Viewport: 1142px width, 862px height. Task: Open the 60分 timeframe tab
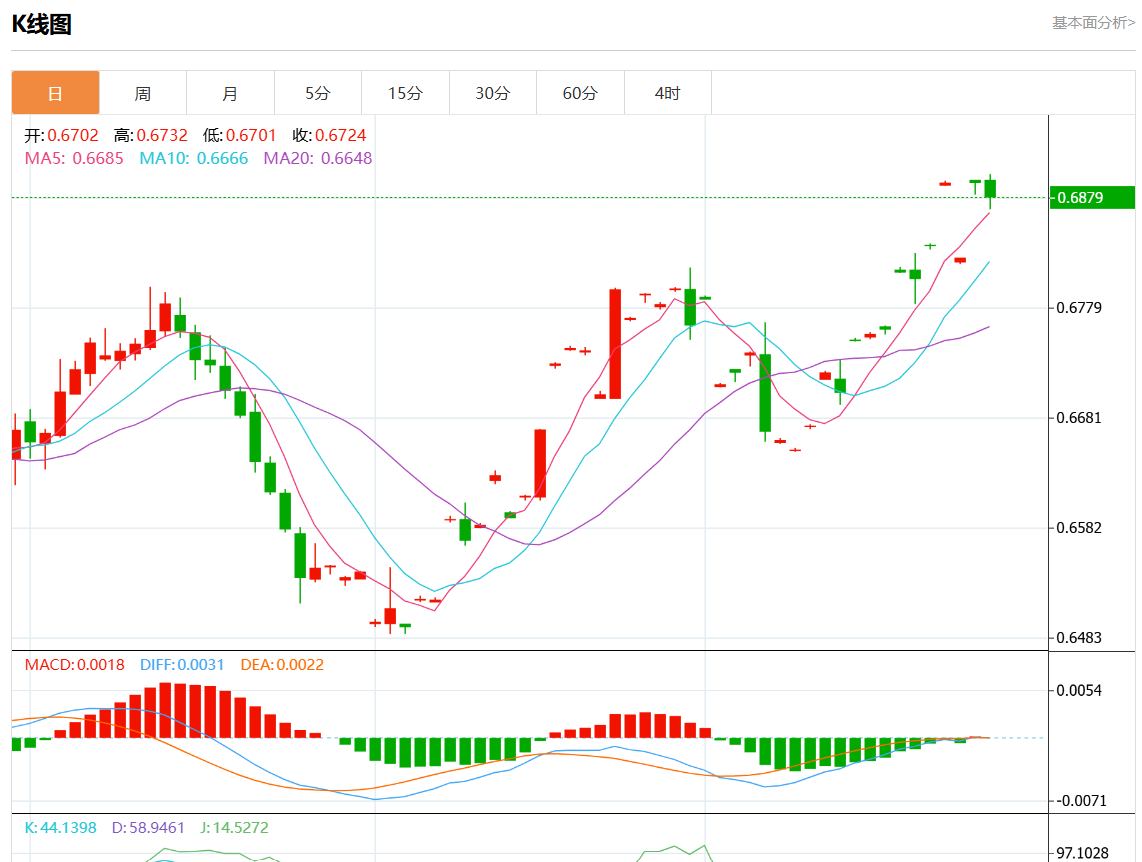(580, 92)
